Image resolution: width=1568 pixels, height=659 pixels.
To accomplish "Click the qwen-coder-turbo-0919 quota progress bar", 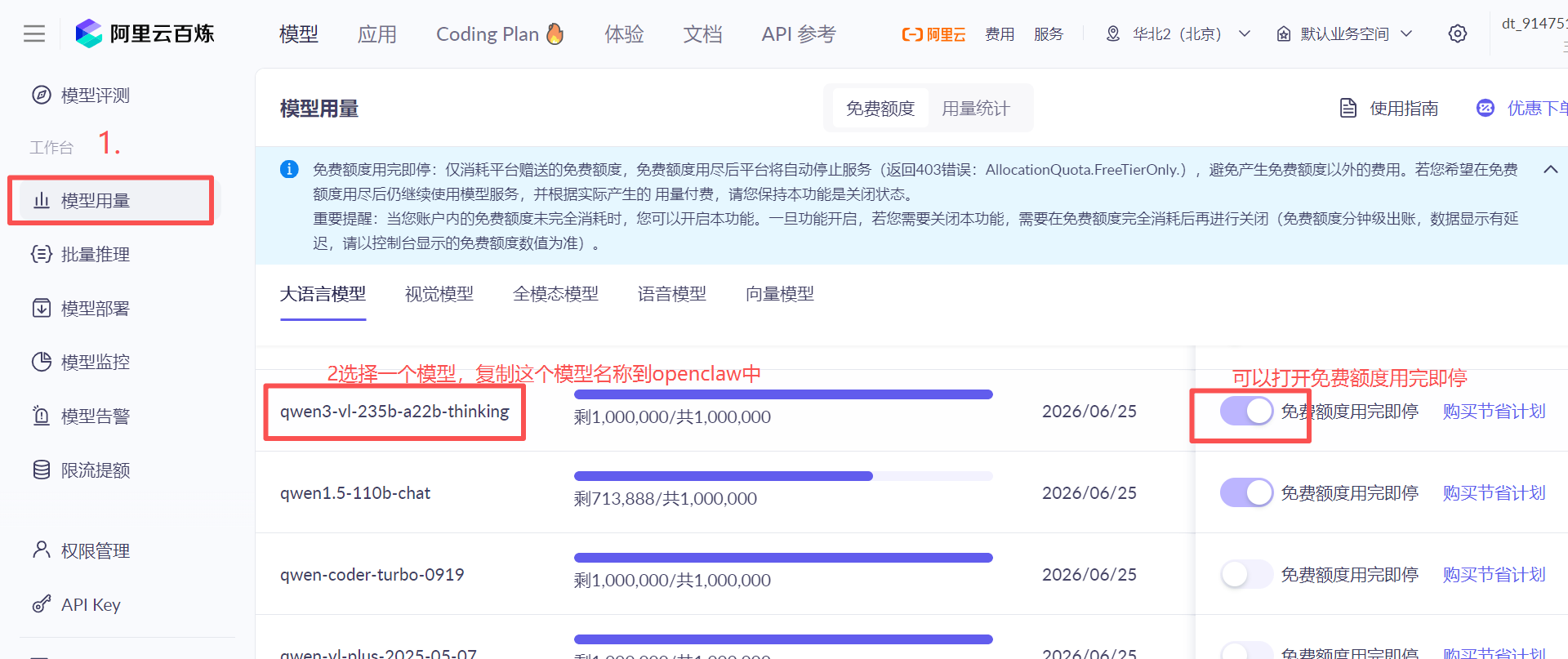I will [783, 558].
